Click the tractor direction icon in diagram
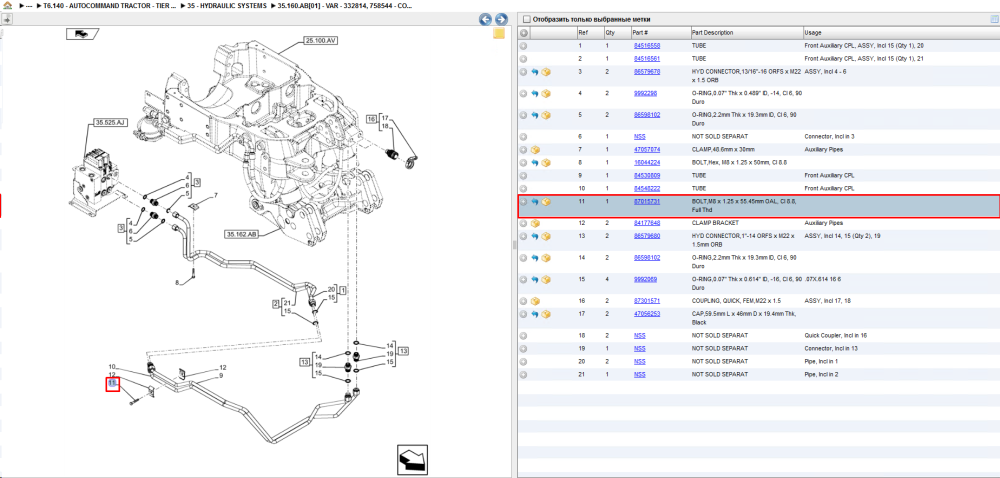This screenshot has height=478, width=1000. [x=82, y=34]
